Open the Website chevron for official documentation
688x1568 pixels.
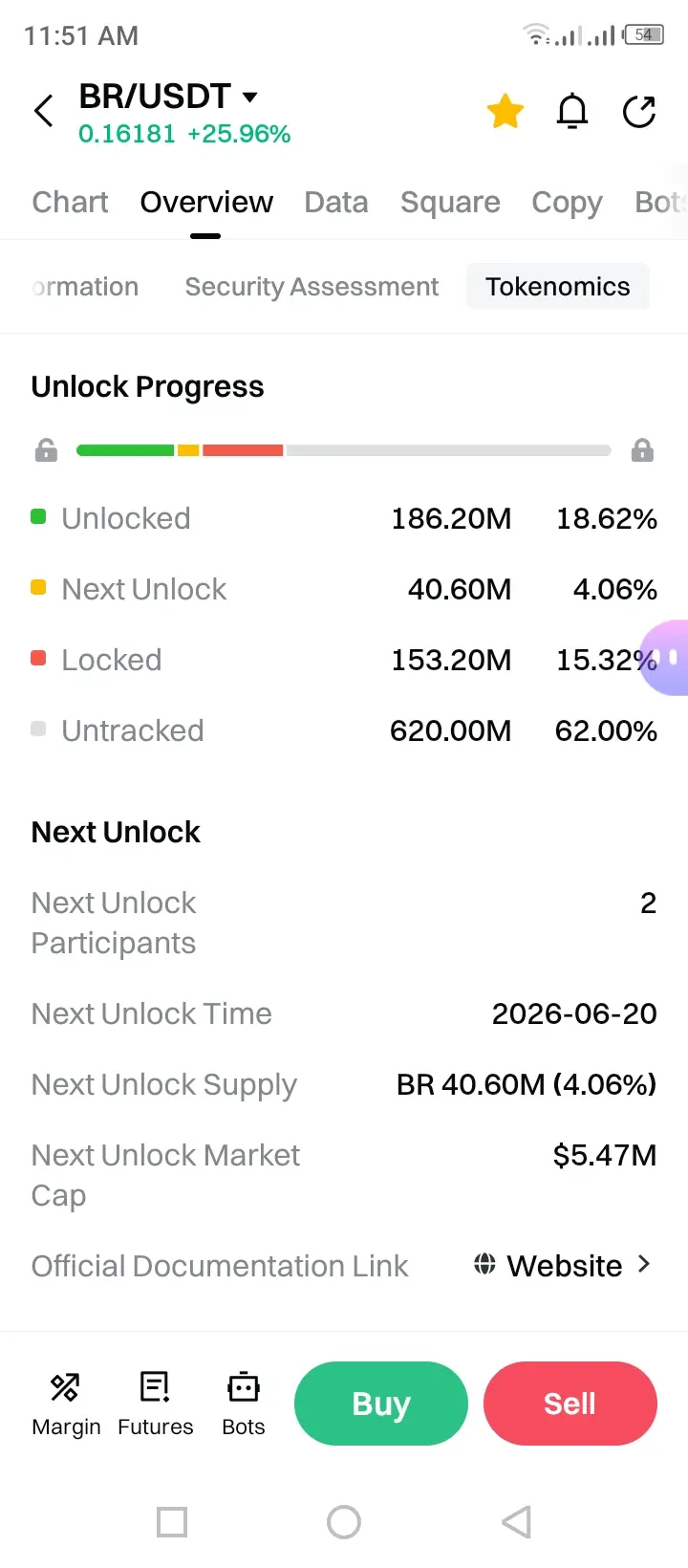pos(643,1265)
